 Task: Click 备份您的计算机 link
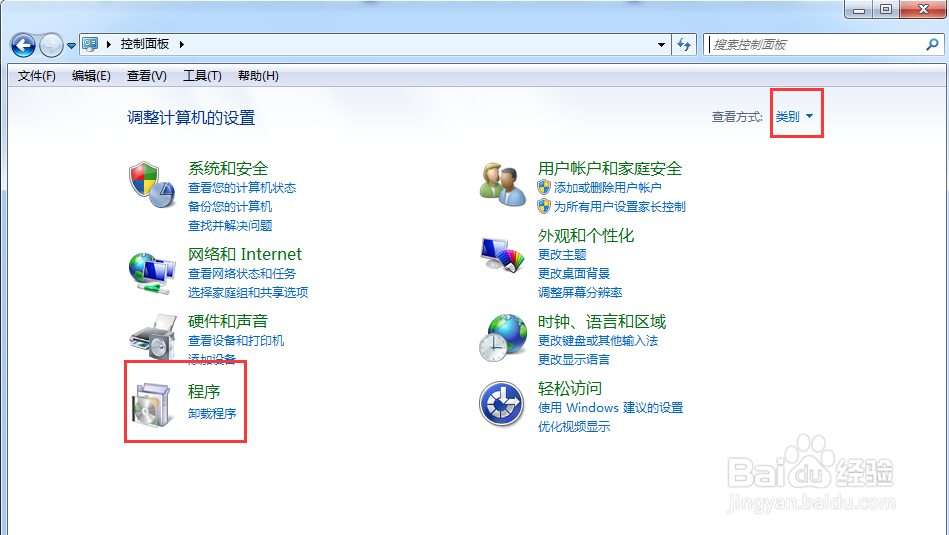tap(229, 206)
